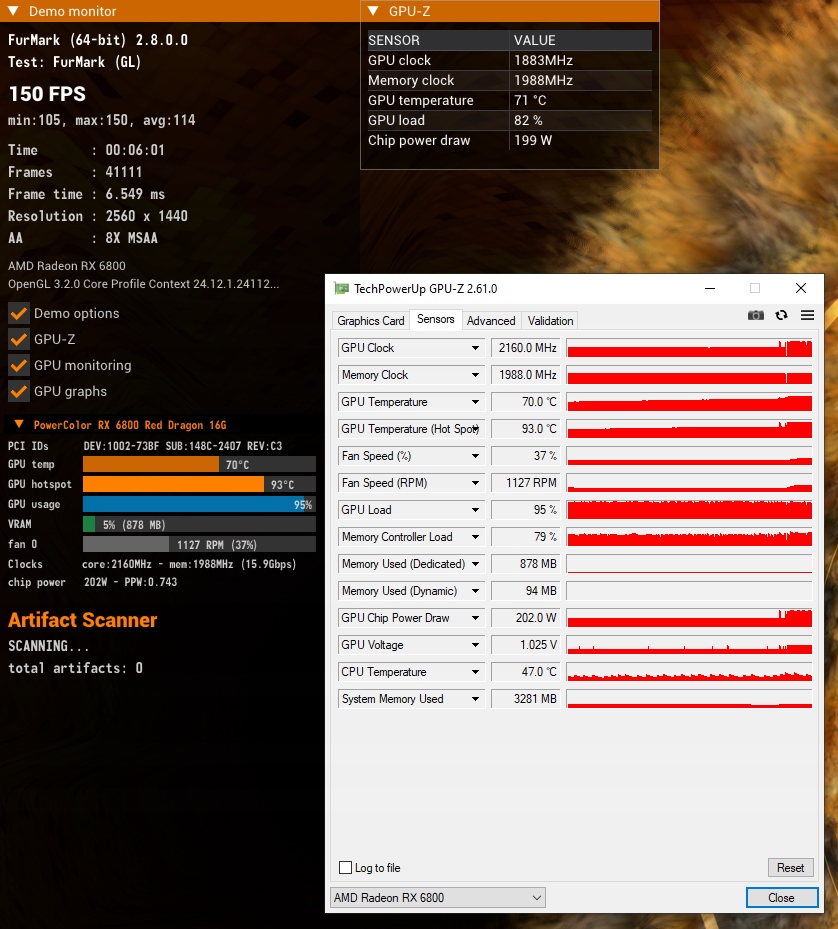Close GPU-Z with the title bar X
This screenshot has height=929, width=838.
tap(801, 289)
